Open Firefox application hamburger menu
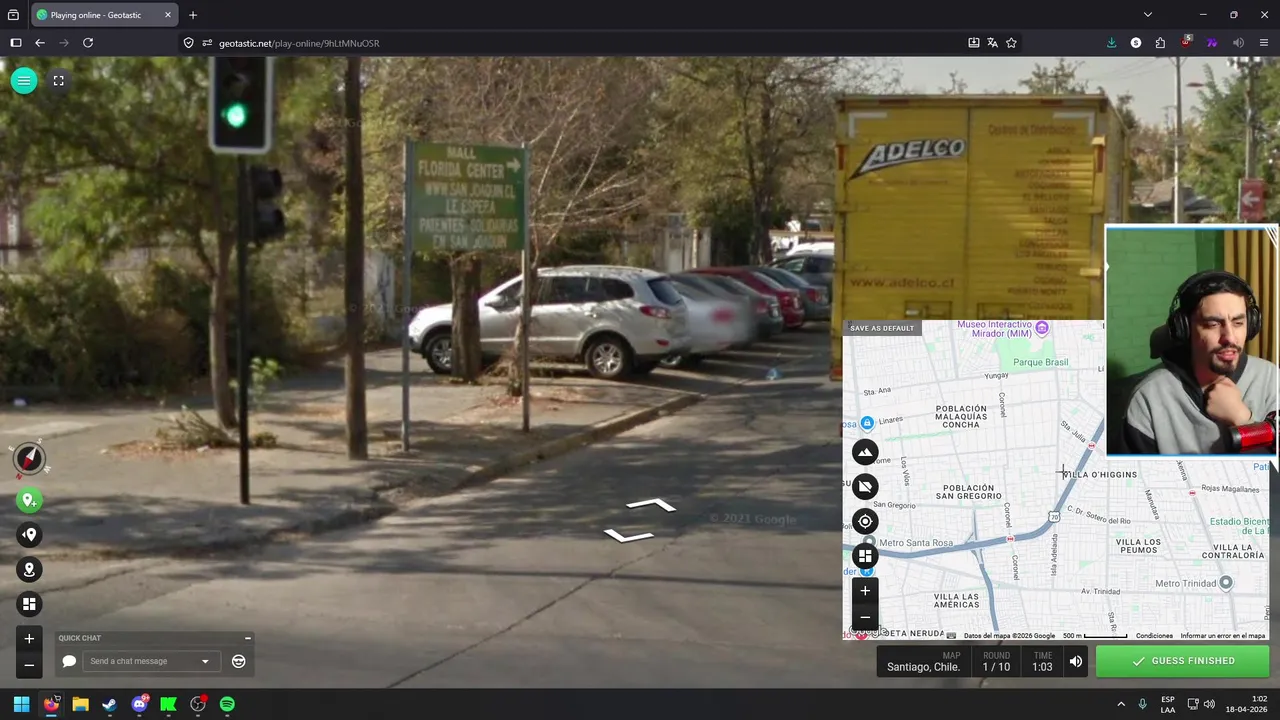The height and width of the screenshot is (720, 1280). tap(1264, 43)
